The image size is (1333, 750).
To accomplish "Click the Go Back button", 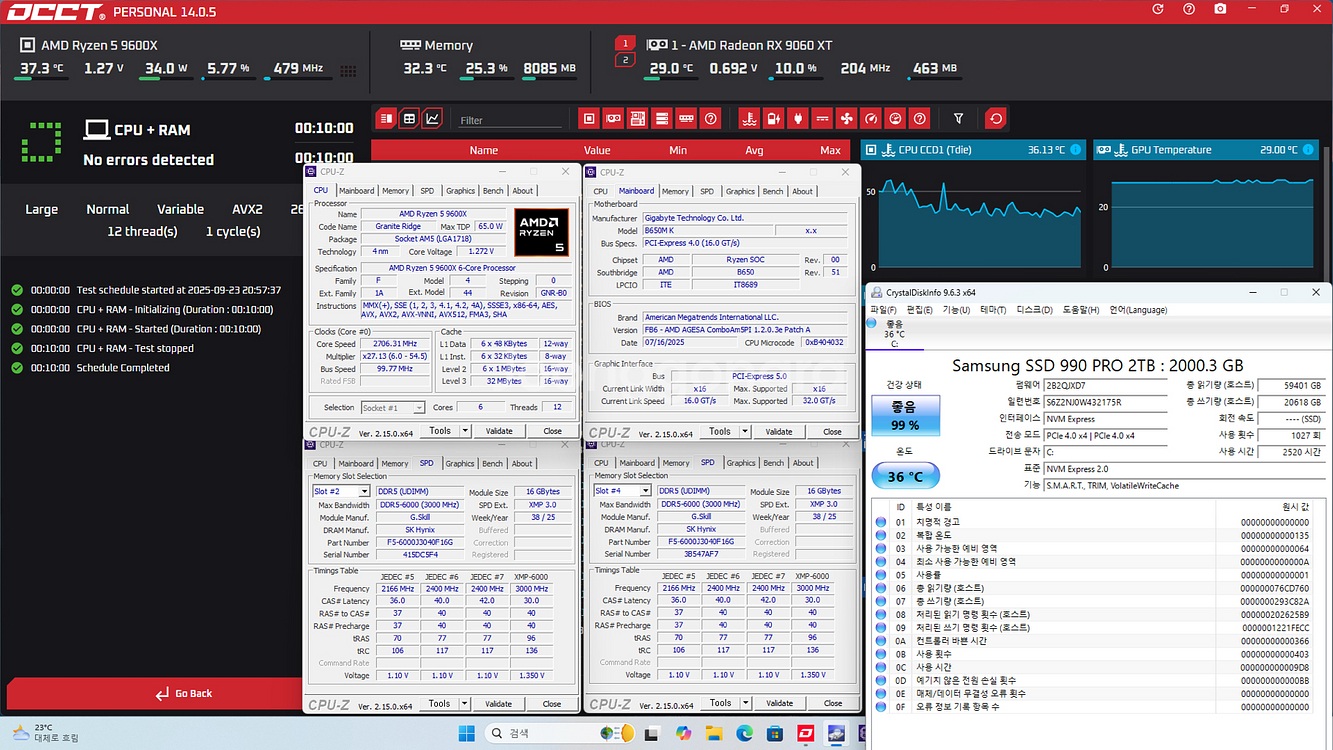I will pos(183,693).
